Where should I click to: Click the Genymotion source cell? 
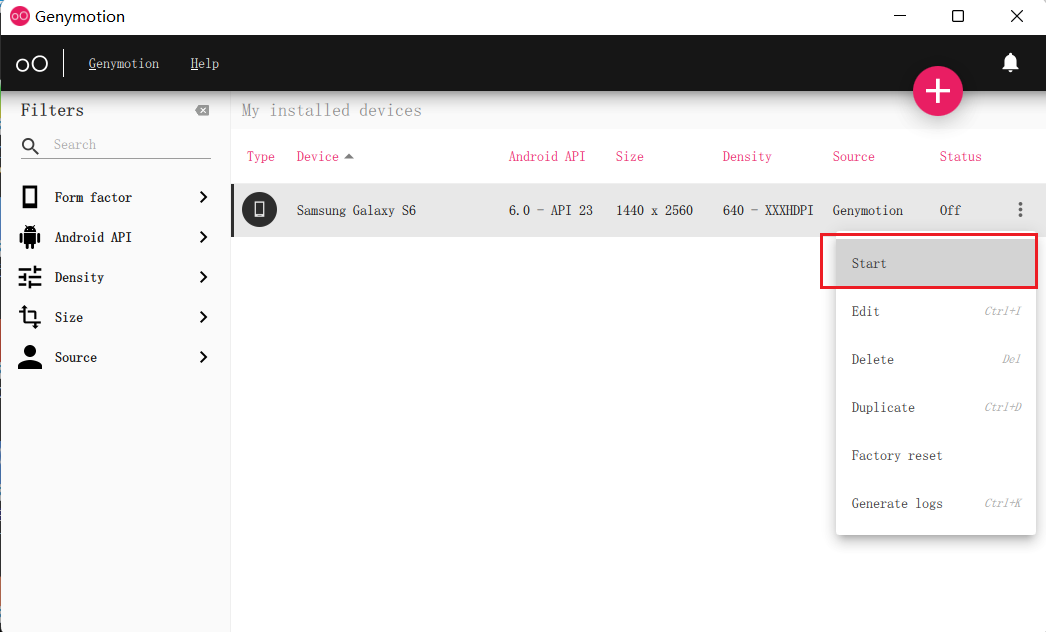coord(868,210)
